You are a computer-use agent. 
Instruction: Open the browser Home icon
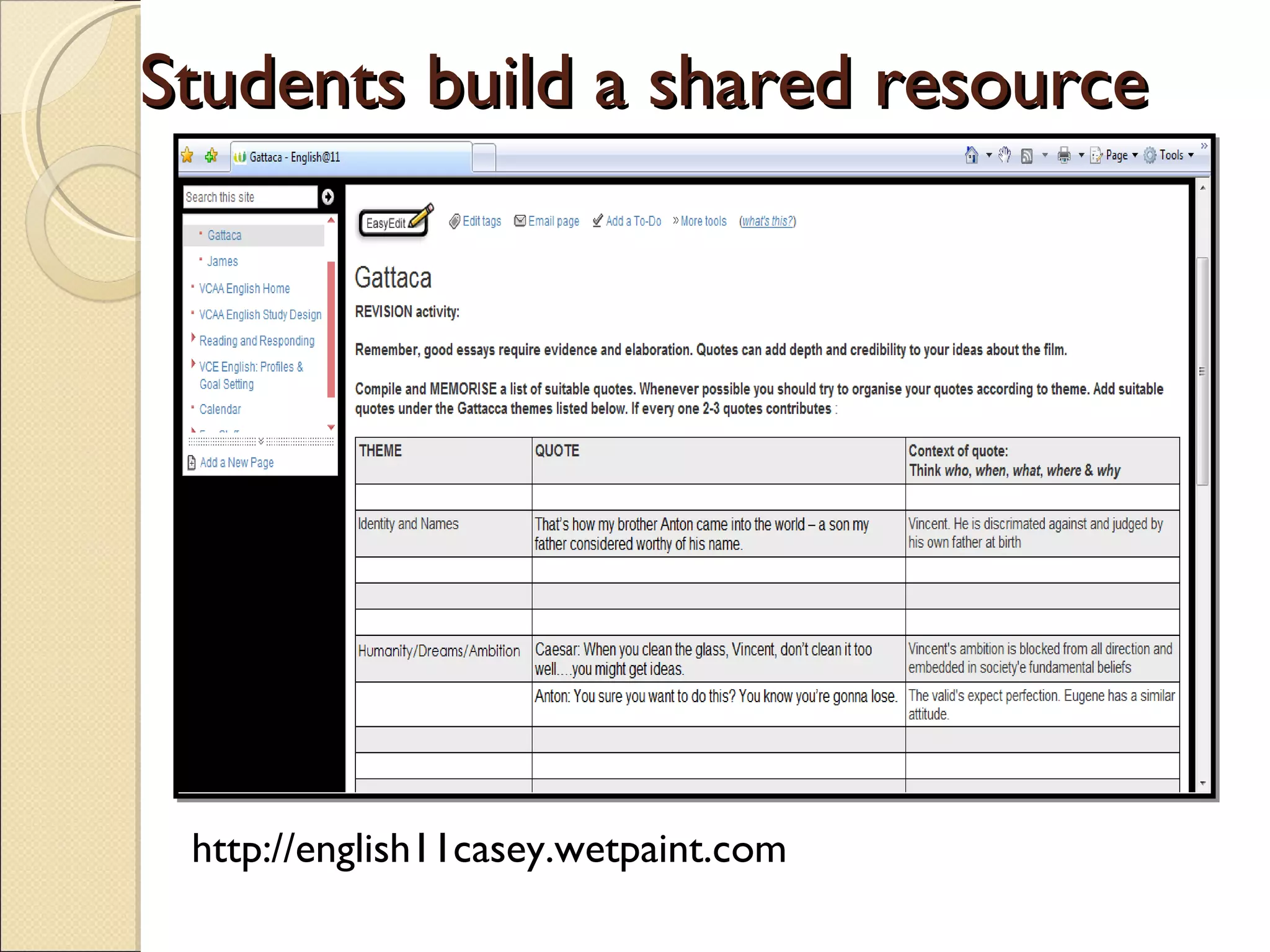[x=972, y=155]
